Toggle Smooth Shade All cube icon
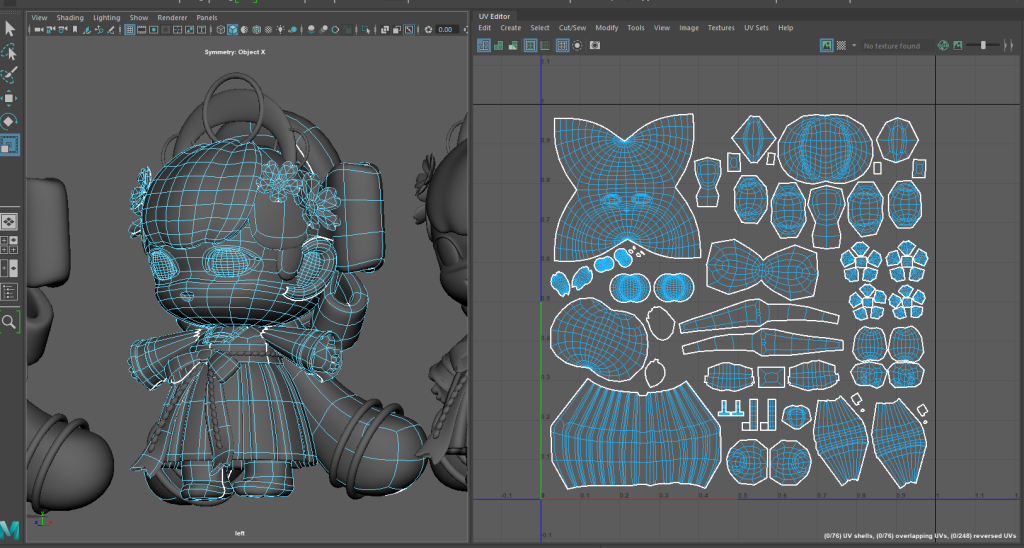This screenshot has height=548, width=1024. (x=232, y=29)
